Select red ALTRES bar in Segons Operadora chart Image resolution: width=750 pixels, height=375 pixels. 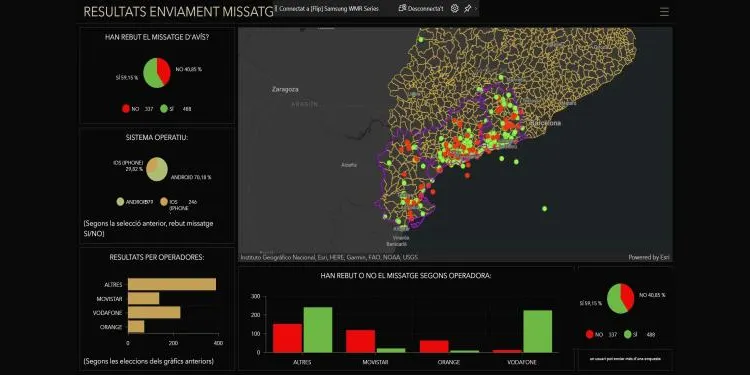(287, 338)
